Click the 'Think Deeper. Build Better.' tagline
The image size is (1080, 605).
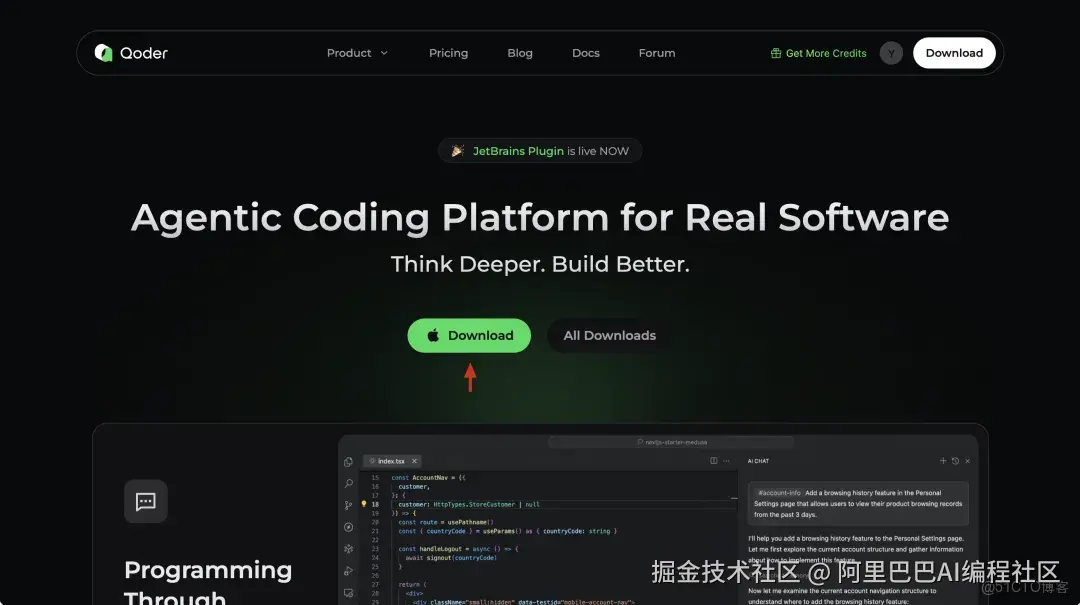pos(540,265)
